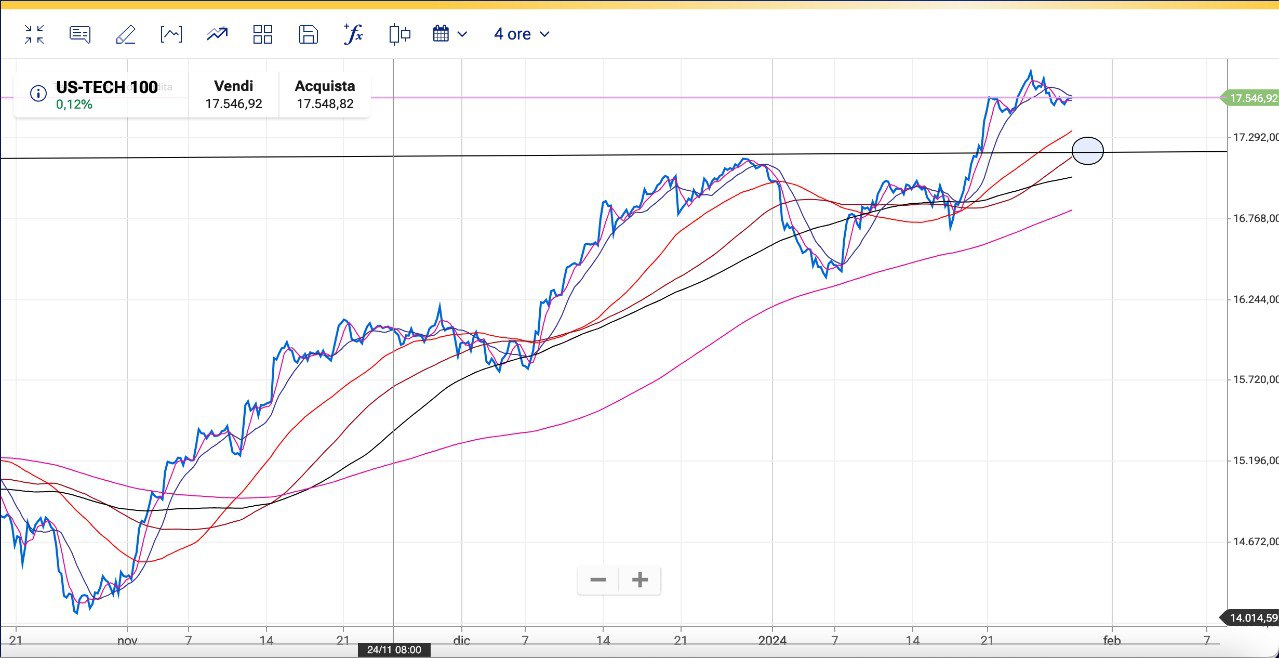The image size is (1279, 658).
Task: Click the 14.014,59 price label on axis
Action: (x=1251, y=618)
